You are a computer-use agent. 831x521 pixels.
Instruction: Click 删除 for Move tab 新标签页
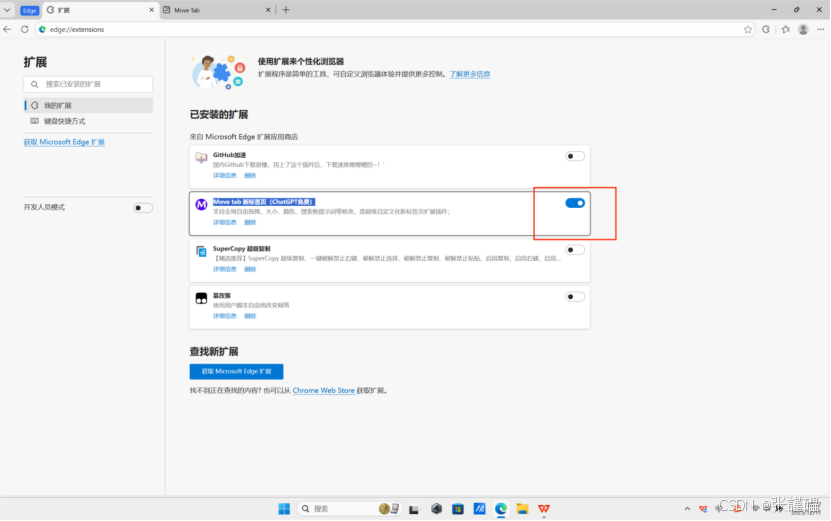point(250,223)
